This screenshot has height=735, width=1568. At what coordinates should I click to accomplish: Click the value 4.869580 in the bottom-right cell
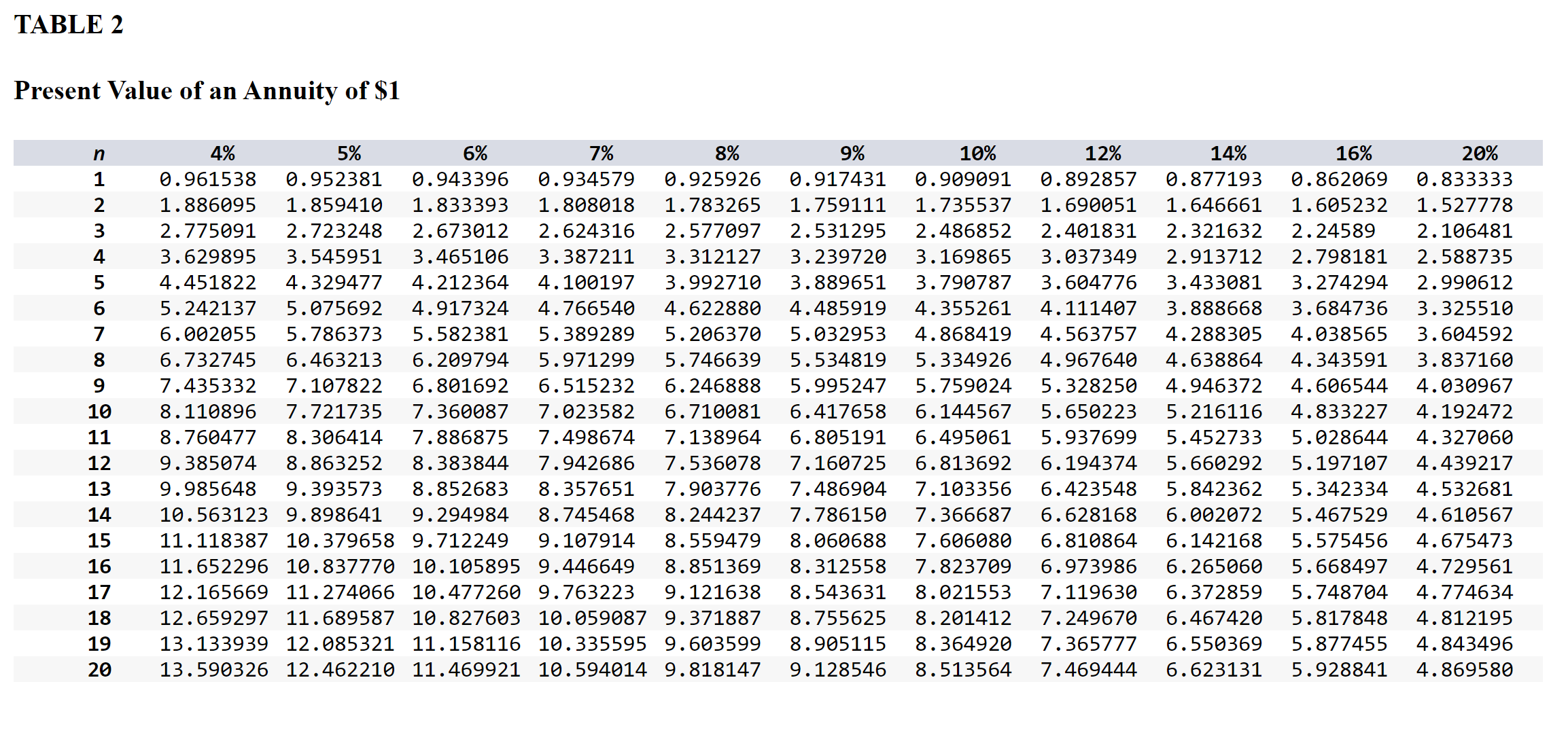1463,669
